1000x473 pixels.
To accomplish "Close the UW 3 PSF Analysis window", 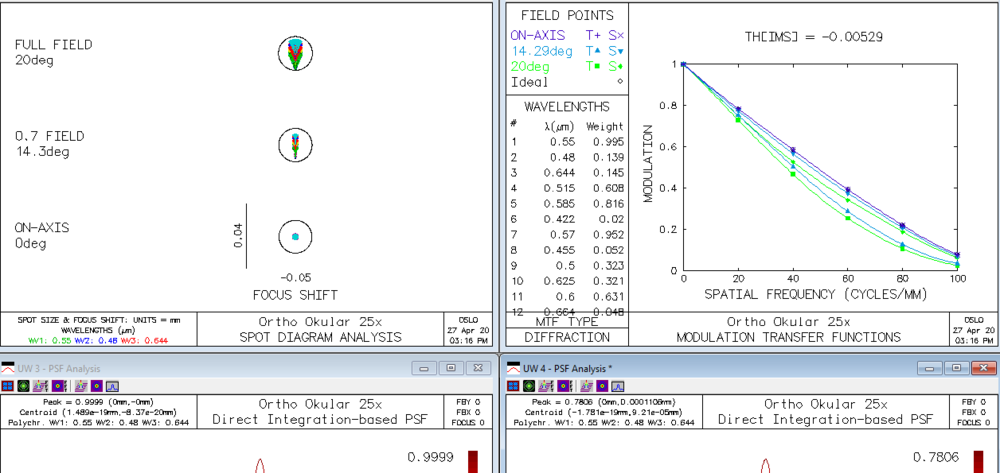I will [x=478, y=368].
